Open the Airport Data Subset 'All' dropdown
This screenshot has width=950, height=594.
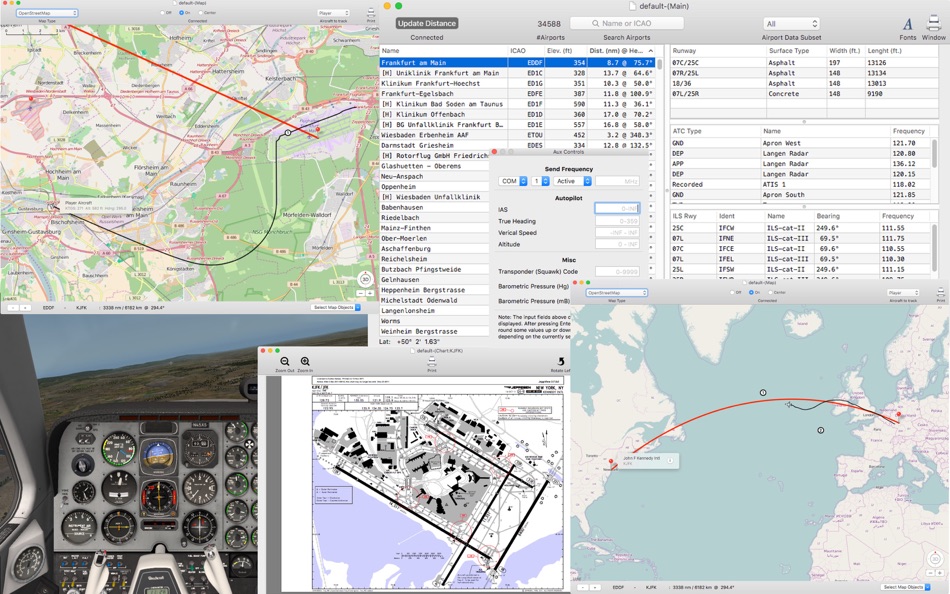click(x=791, y=24)
